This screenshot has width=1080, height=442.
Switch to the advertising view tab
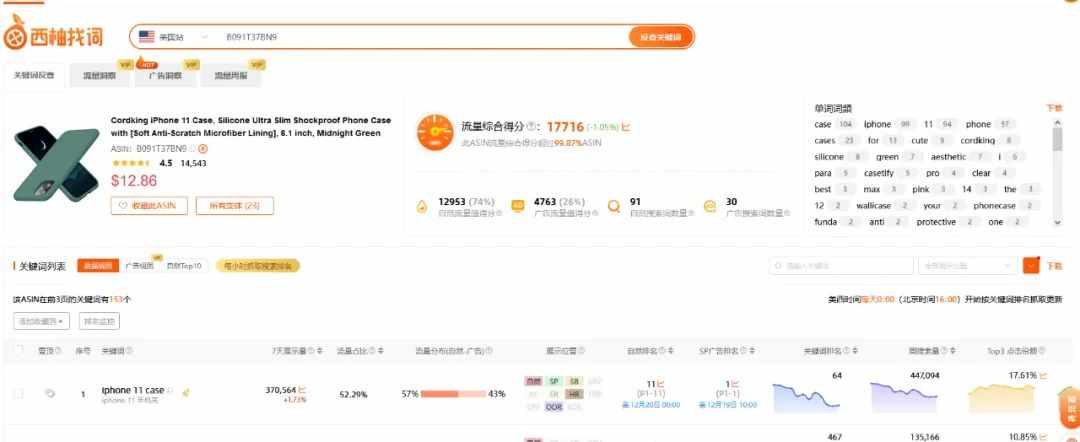point(140,266)
